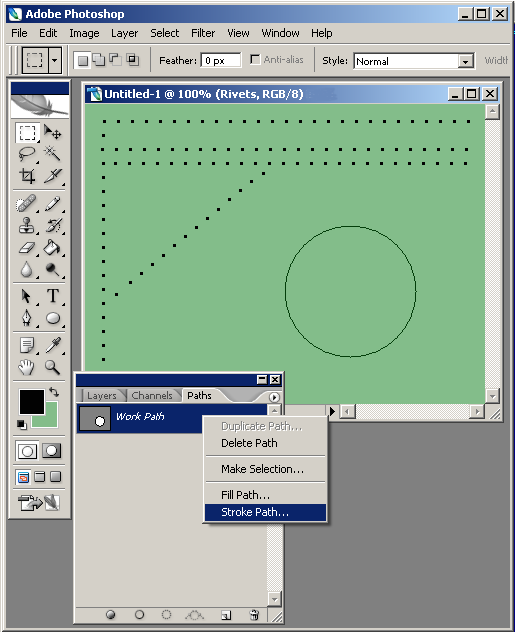Select the Crop tool

(x=27, y=176)
